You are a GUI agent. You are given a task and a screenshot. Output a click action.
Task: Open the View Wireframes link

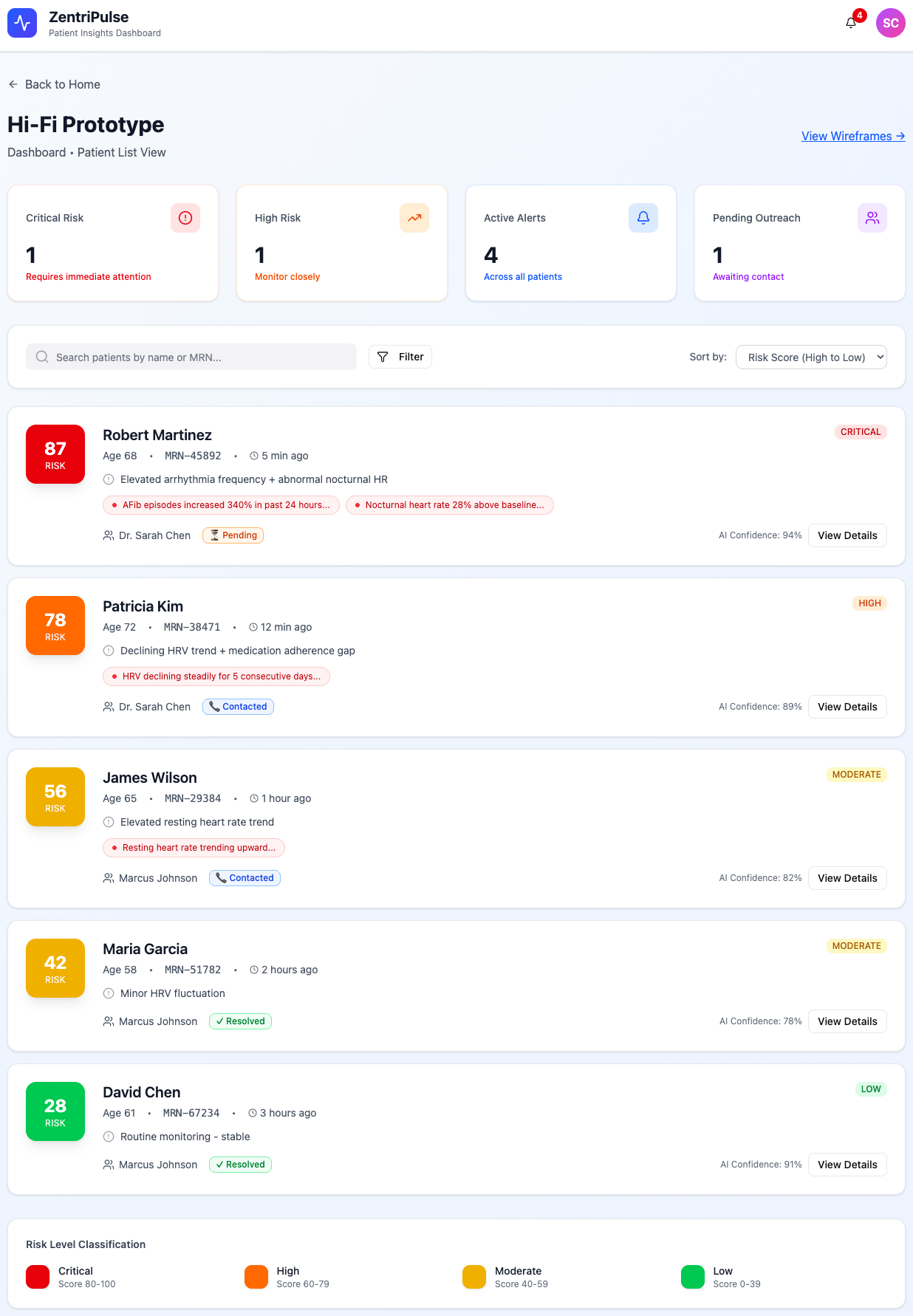pos(853,136)
